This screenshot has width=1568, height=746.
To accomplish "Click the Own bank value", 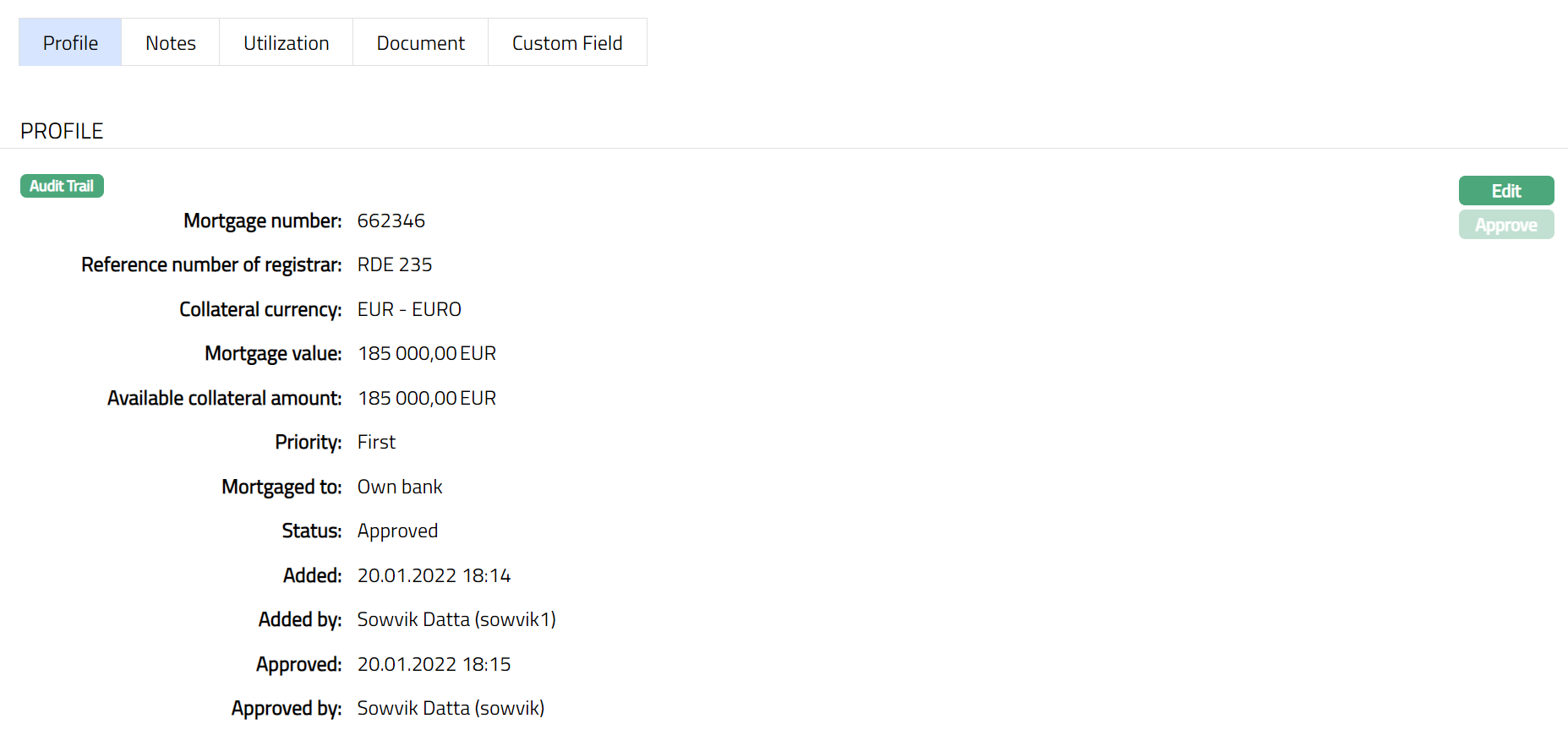I will (399, 487).
